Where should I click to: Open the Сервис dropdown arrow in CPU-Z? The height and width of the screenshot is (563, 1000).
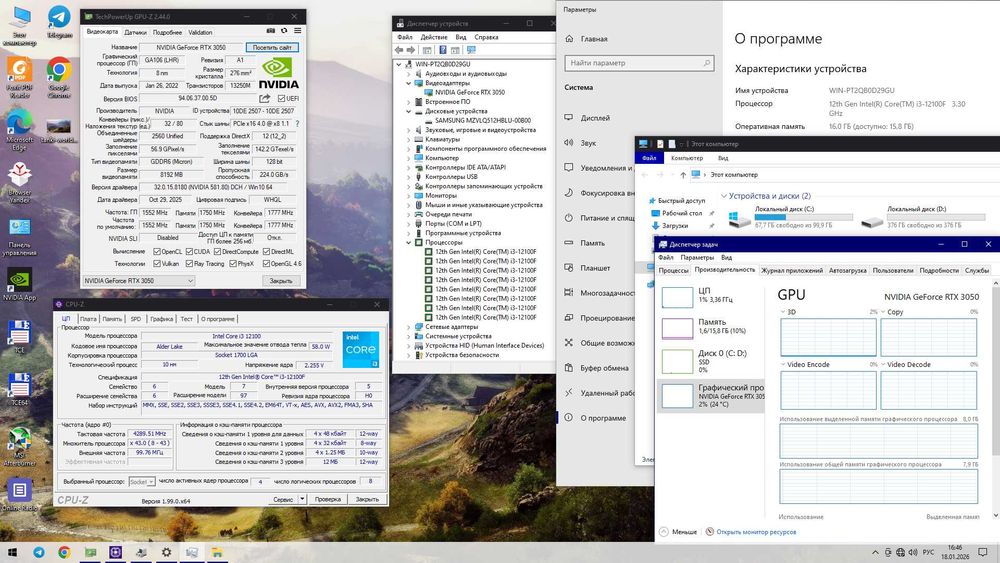[302, 499]
